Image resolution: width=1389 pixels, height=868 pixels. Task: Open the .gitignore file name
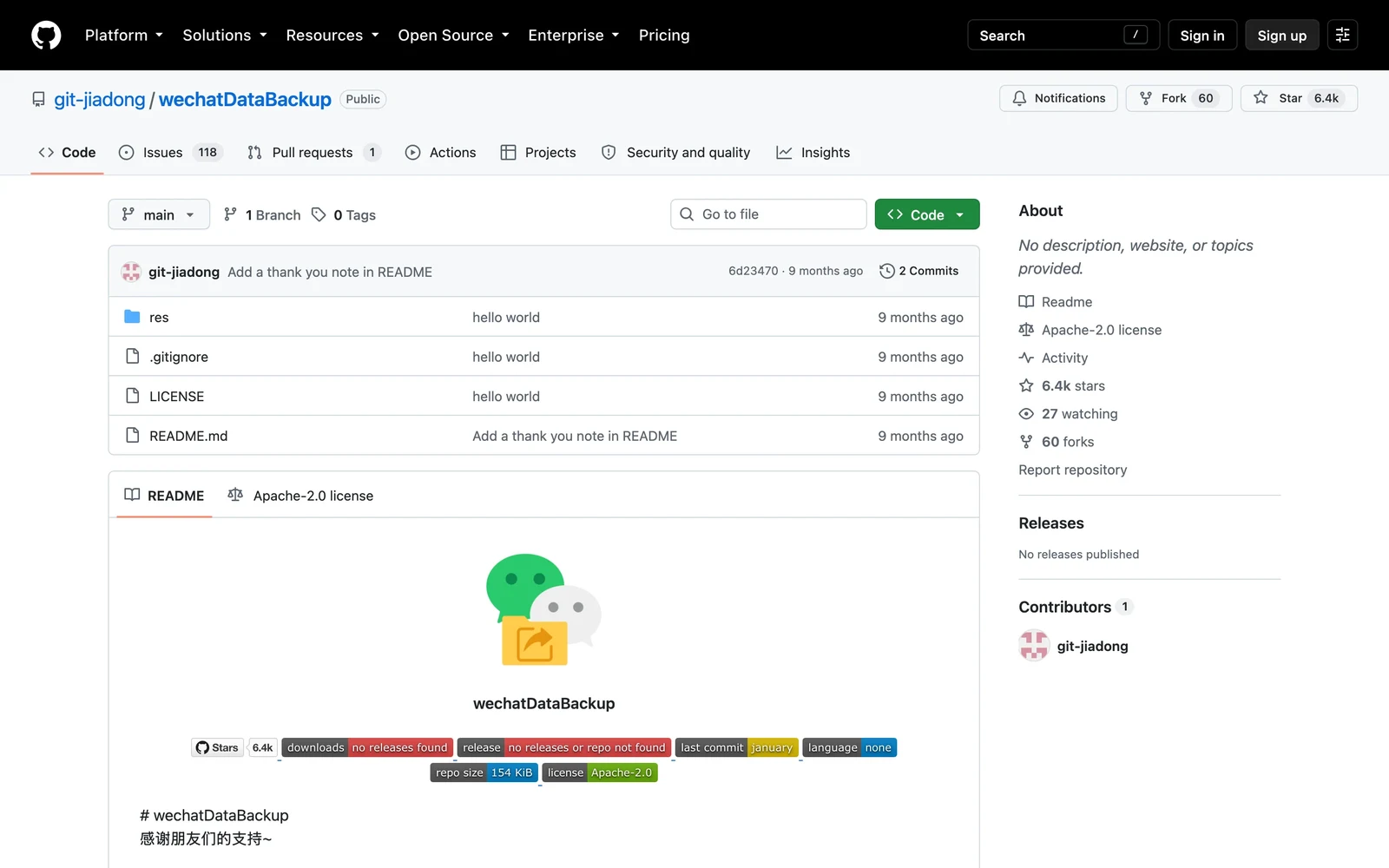179,357
